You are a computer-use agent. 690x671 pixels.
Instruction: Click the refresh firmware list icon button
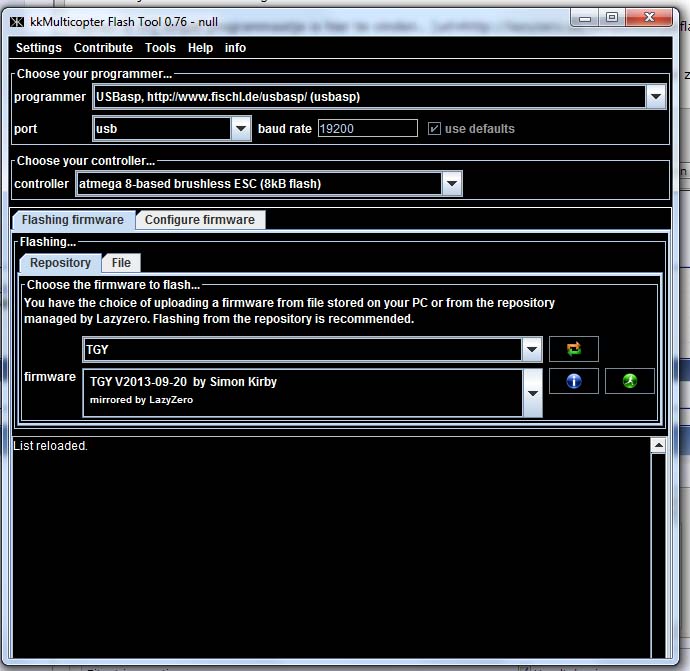pyautogui.click(x=573, y=349)
